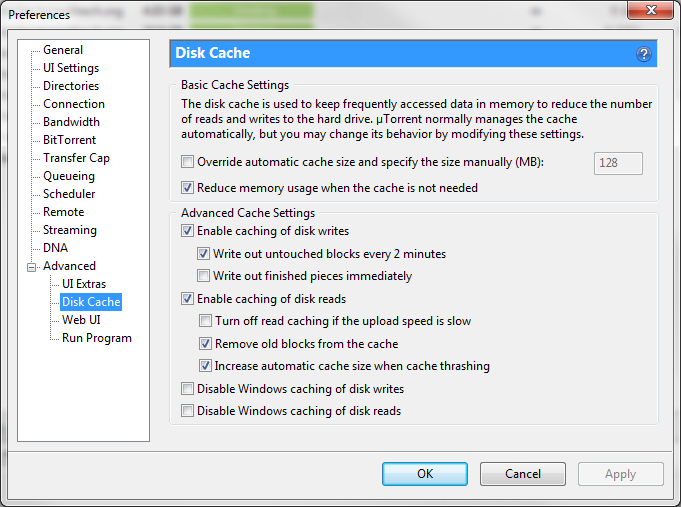The width and height of the screenshot is (681, 507).
Task: Go to the Web UI settings page
Action: 81,320
